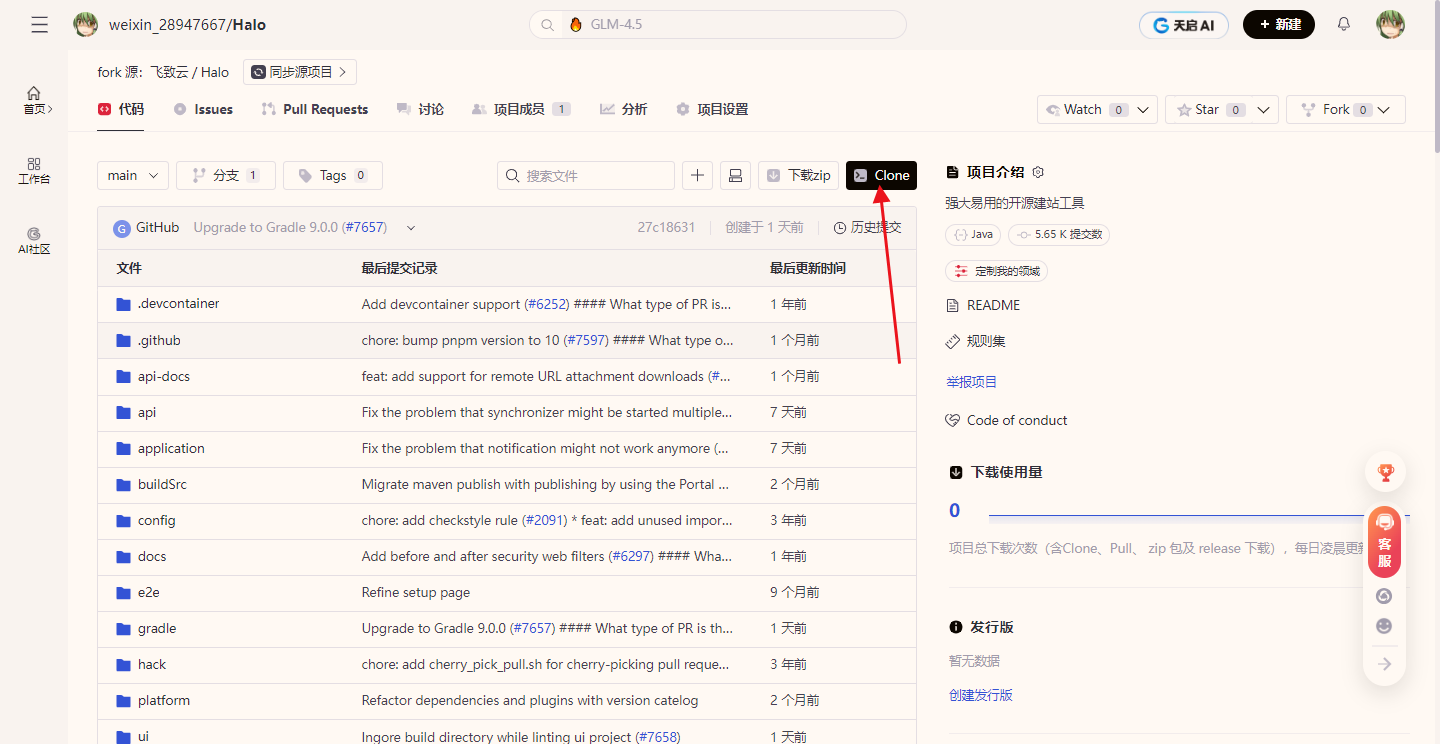This screenshot has height=744, width=1440.
Task: Click the 同步源项目 button
Action: 300,72
